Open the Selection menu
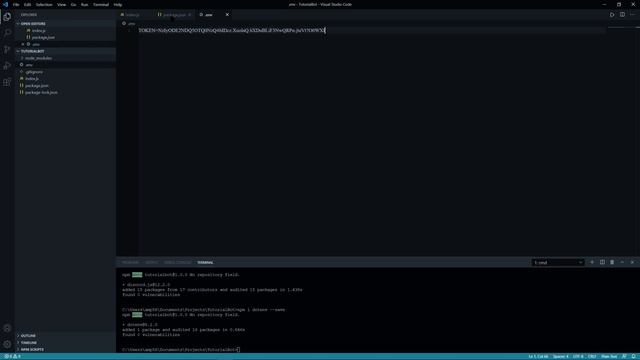This screenshot has width=640, height=360. [x=44, y=4]
